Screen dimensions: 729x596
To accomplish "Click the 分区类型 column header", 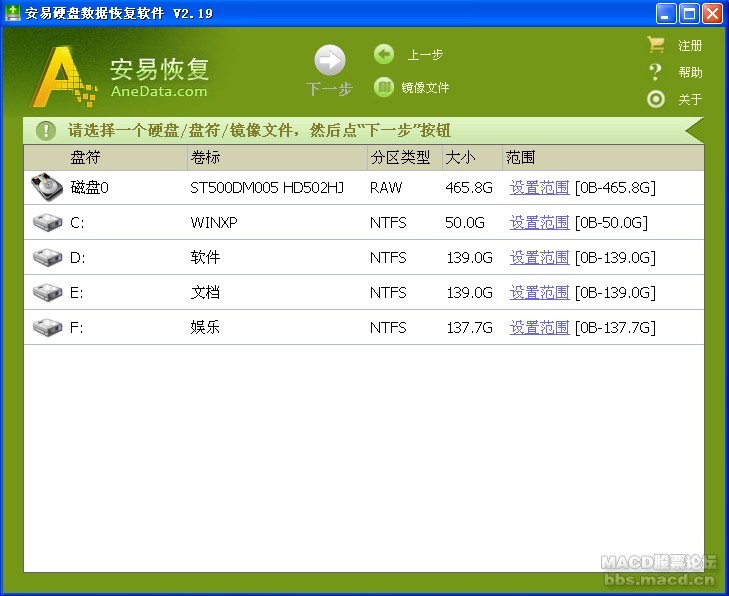I will click(400, 158).
